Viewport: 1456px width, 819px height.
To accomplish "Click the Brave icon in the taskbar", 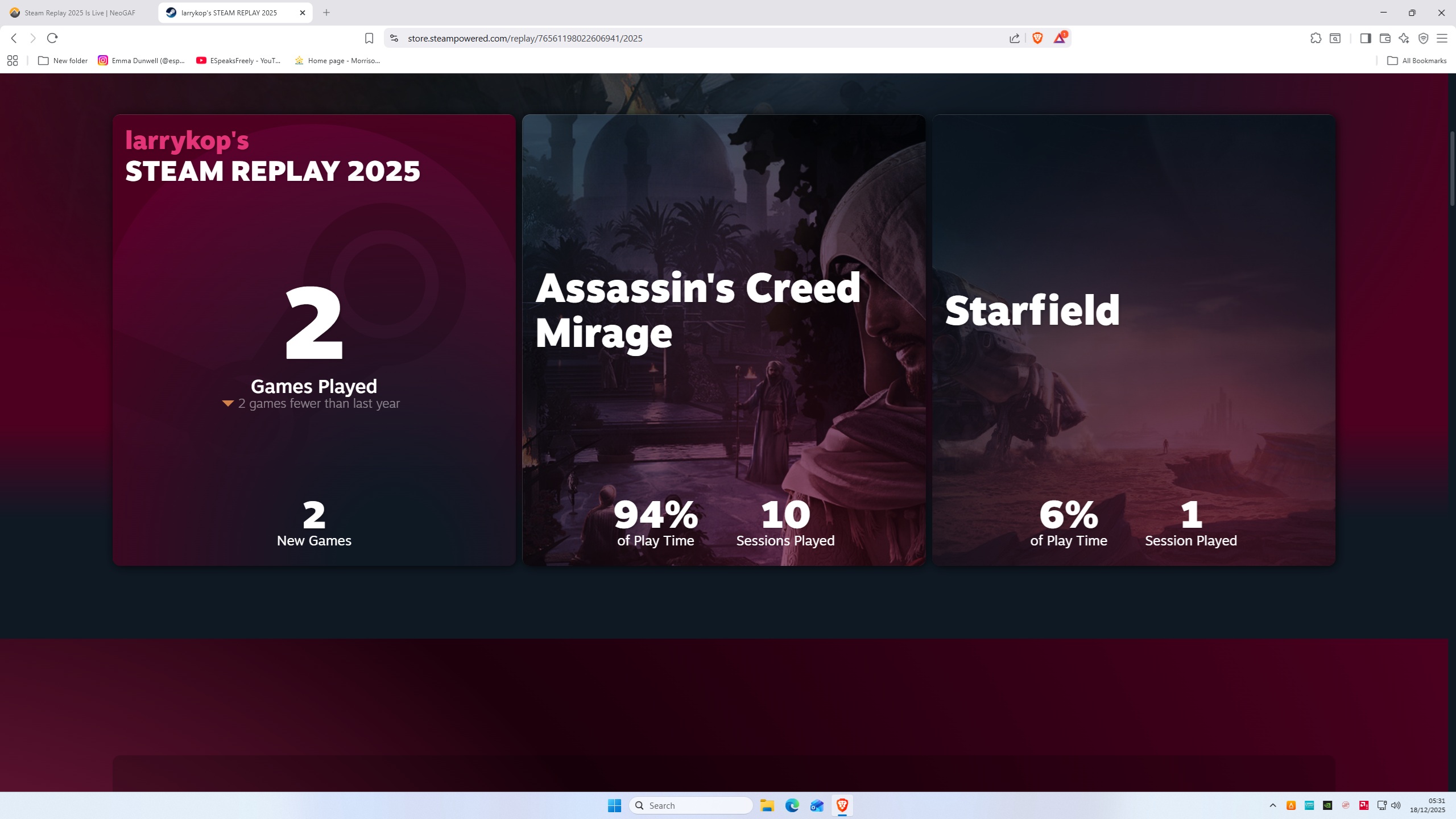I will [842, 805].
